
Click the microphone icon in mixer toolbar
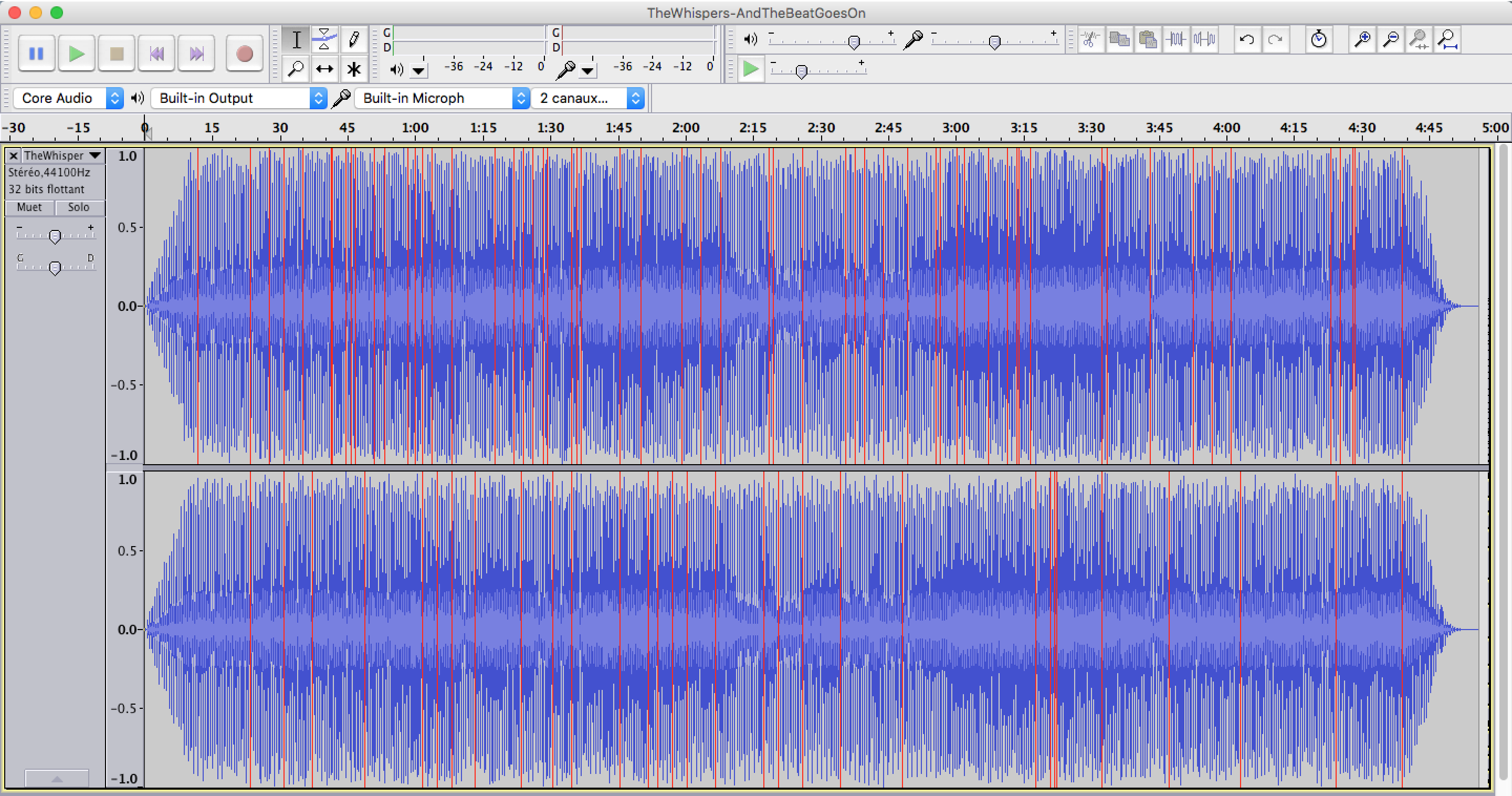pos(913,39)
